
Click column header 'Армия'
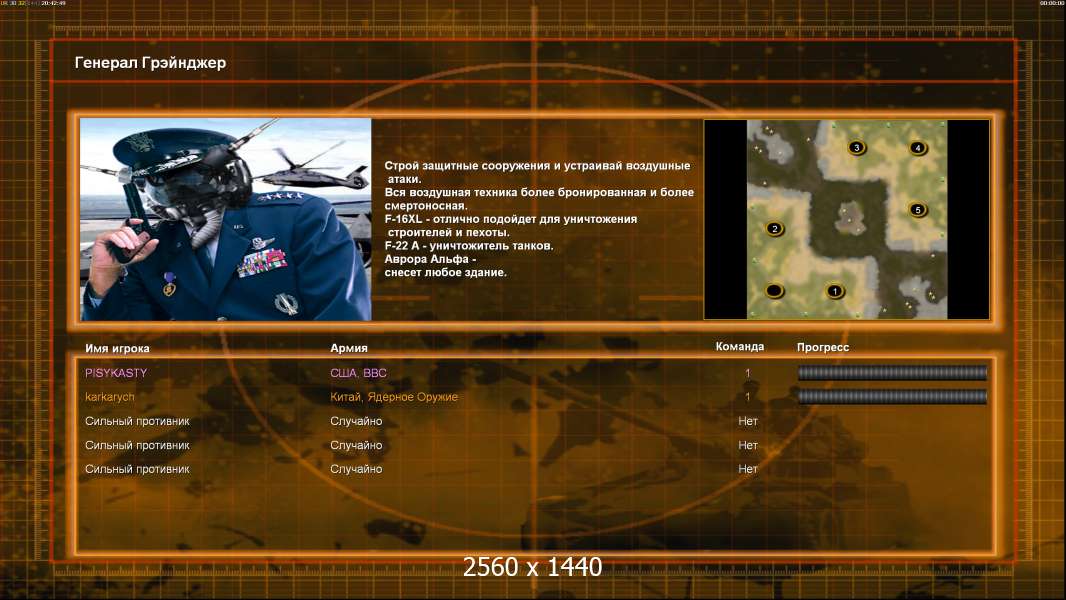point(349,348)
